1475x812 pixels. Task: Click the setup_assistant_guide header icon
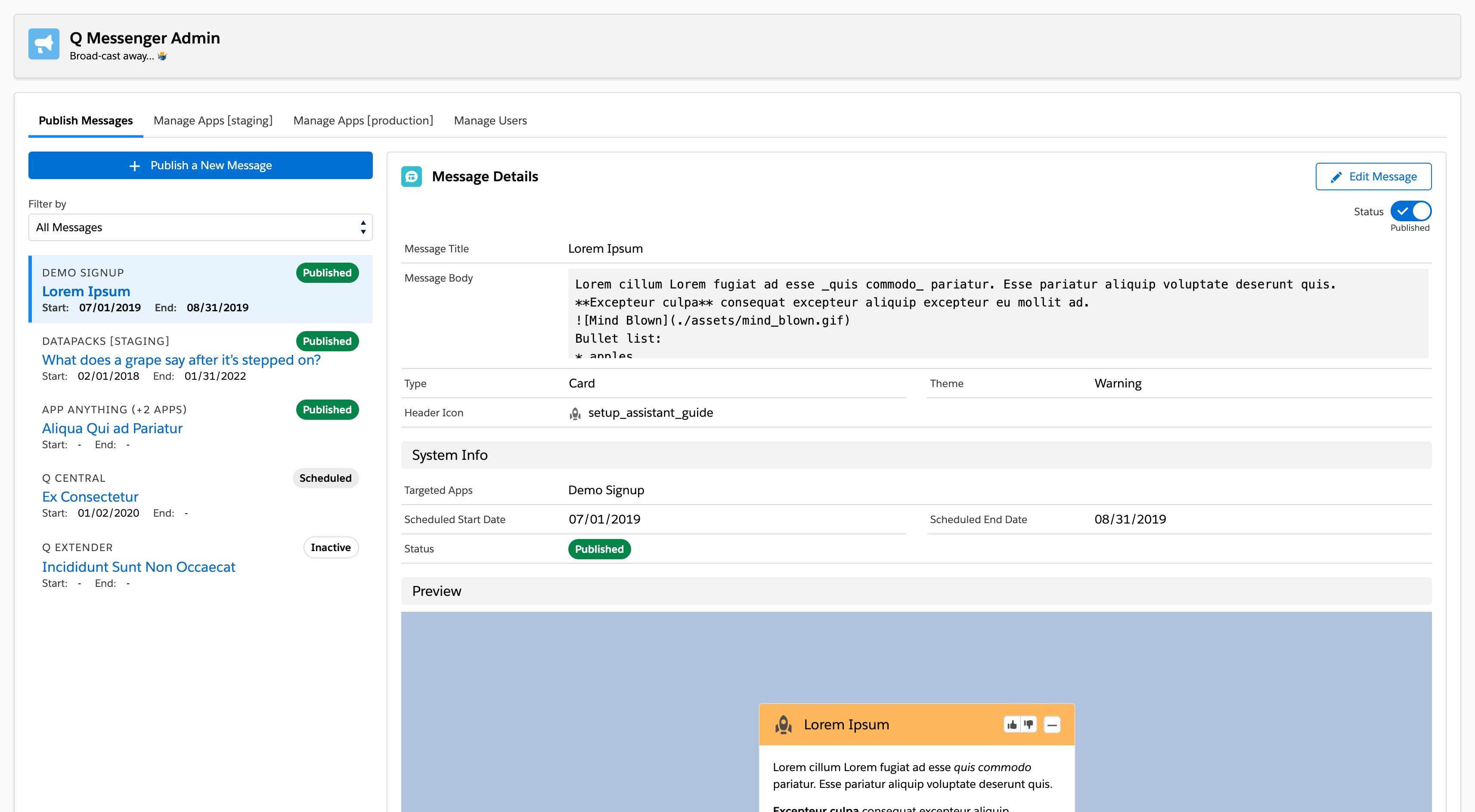point(575,413)
